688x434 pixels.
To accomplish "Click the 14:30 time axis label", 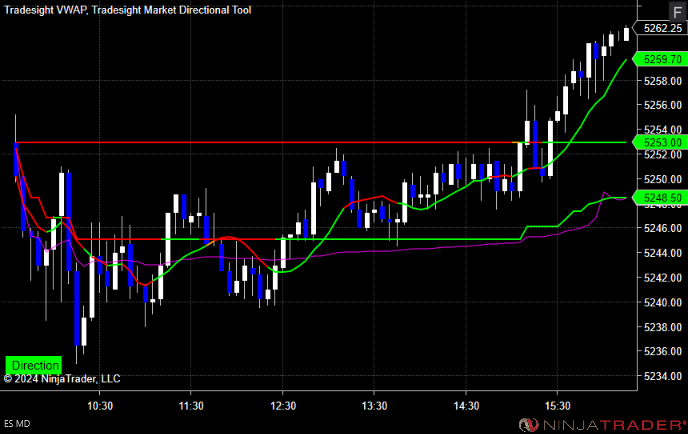I will 466,406.
